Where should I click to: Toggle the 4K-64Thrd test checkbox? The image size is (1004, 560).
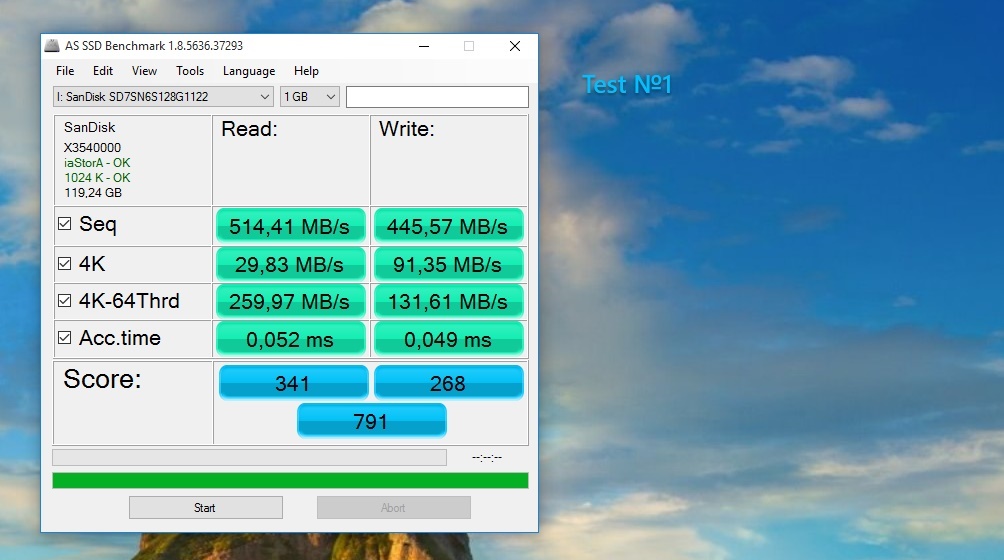(x=65, y=301)
